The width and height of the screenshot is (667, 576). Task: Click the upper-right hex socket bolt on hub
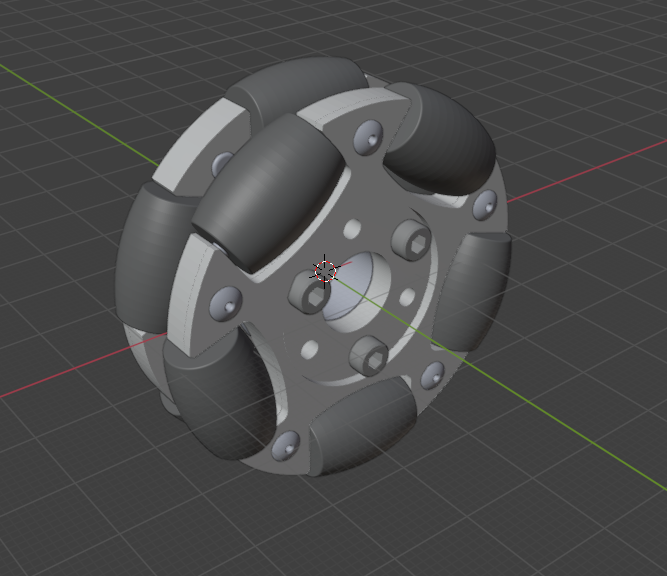coord(412,239)
